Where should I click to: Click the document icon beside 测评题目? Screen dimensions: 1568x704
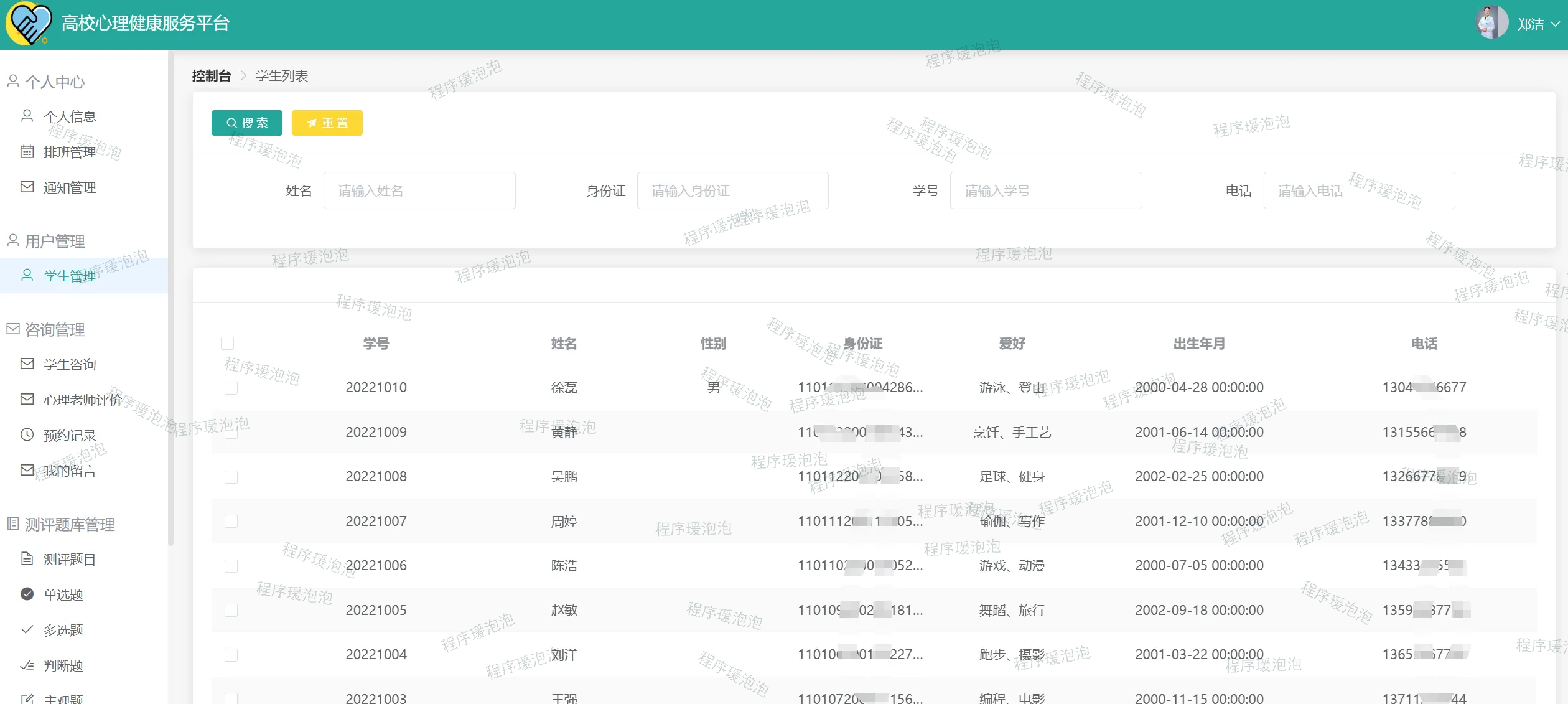[x=27, y=559]
